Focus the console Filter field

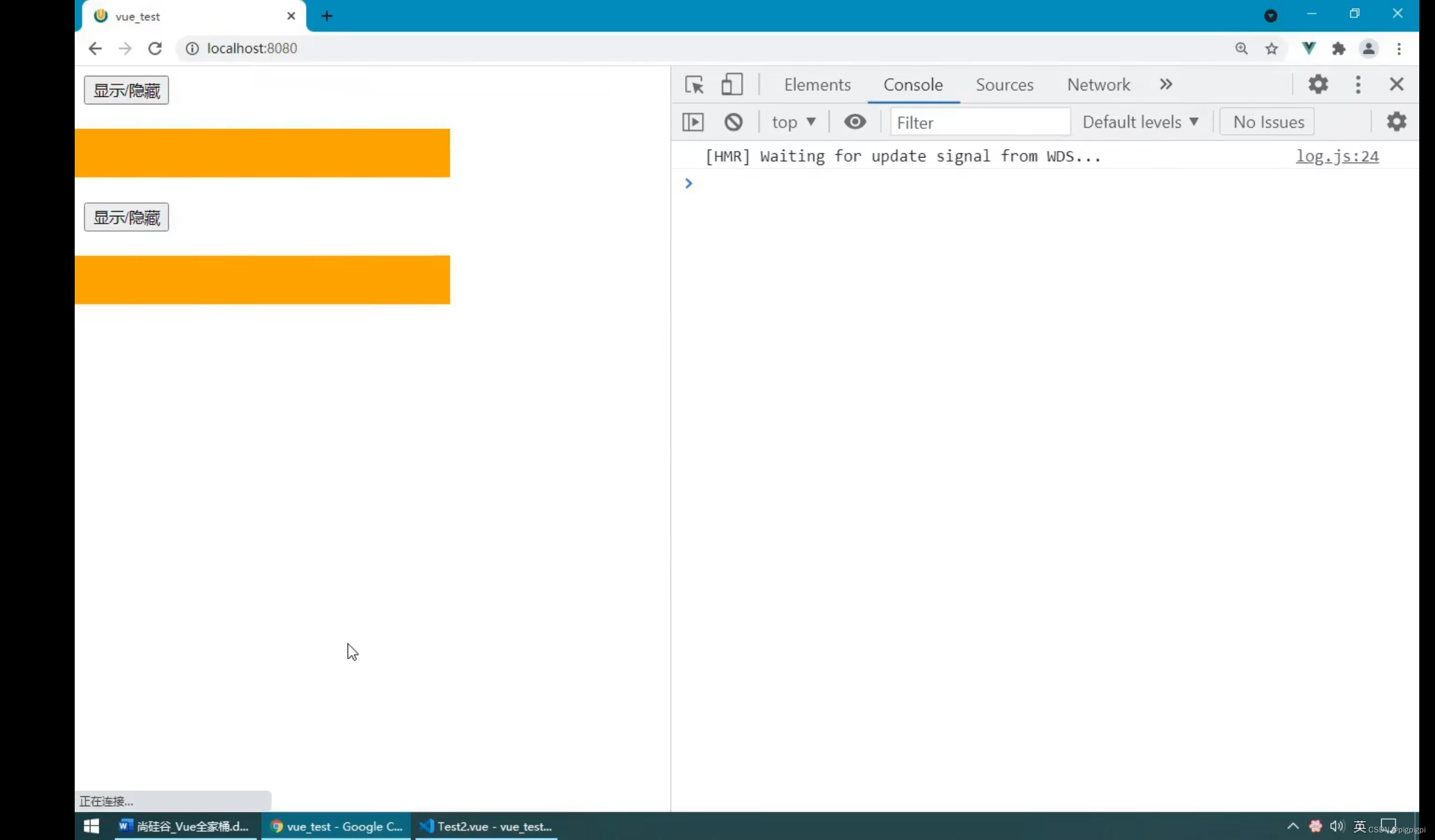point(980,122)
